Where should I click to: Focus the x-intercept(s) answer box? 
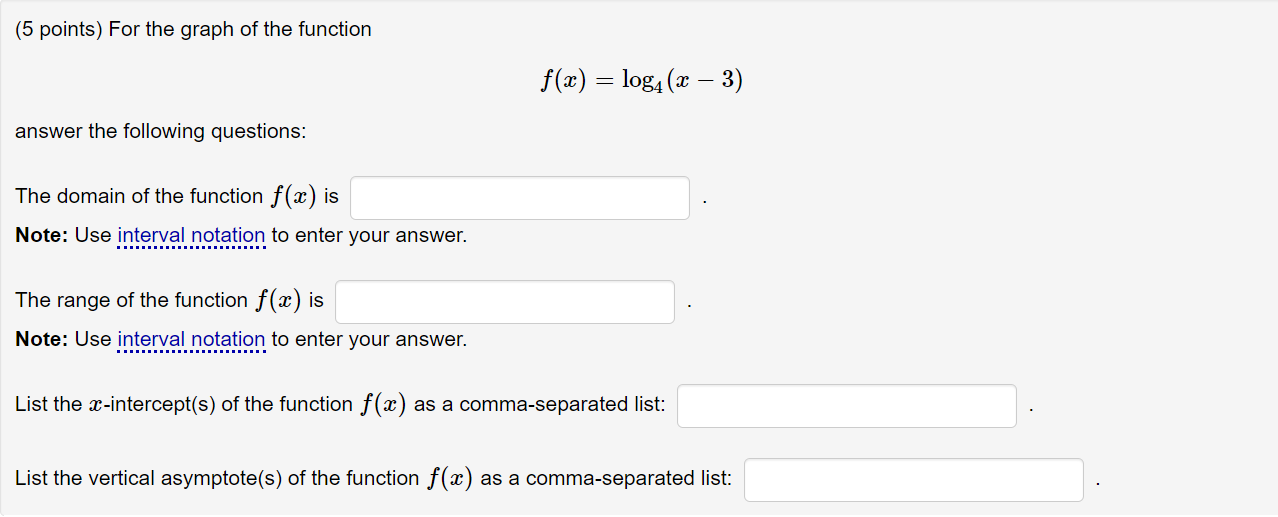[x=846, y=406]
